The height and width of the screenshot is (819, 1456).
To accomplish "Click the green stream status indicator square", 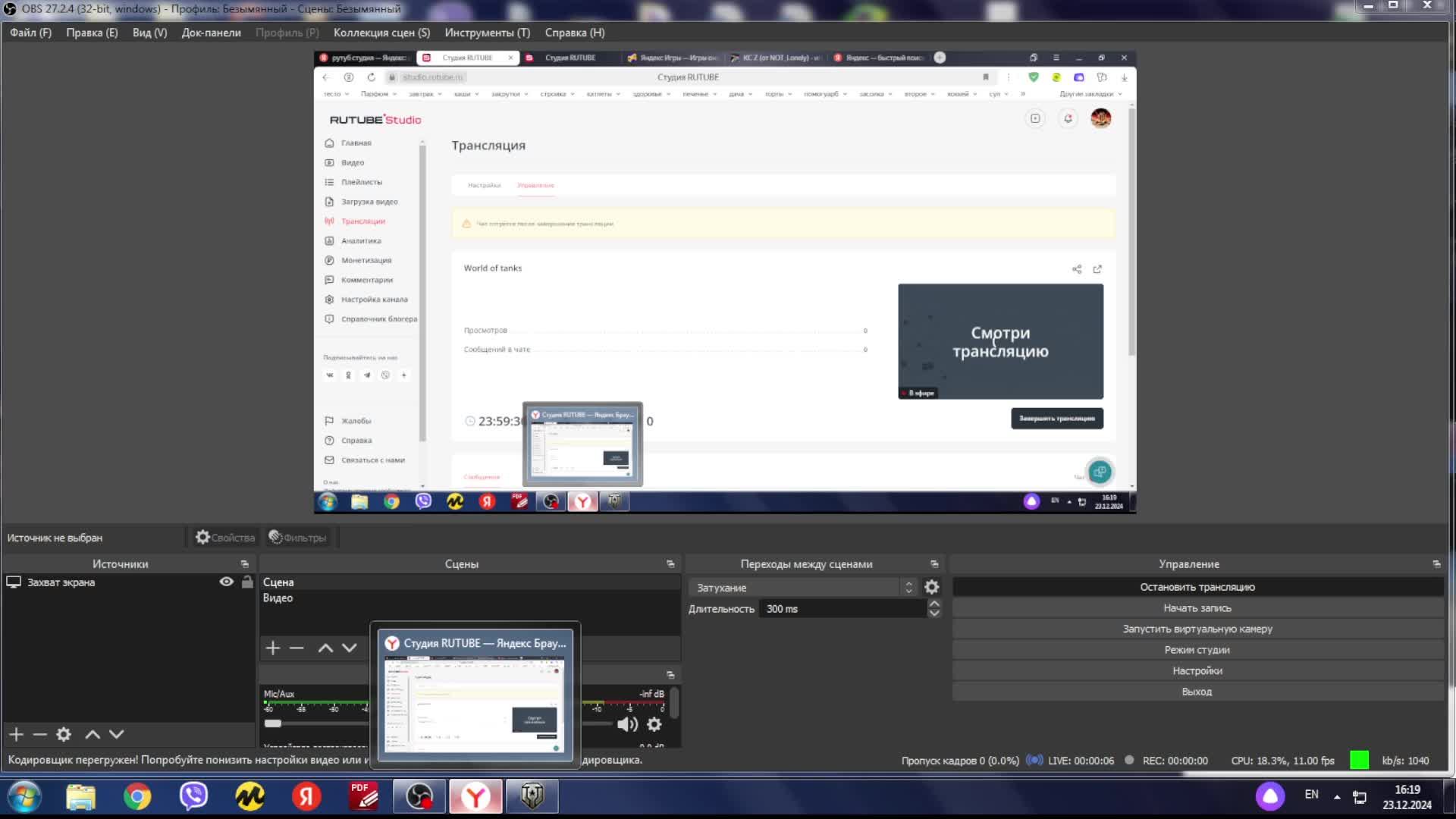I will [x=1360, y=760].
